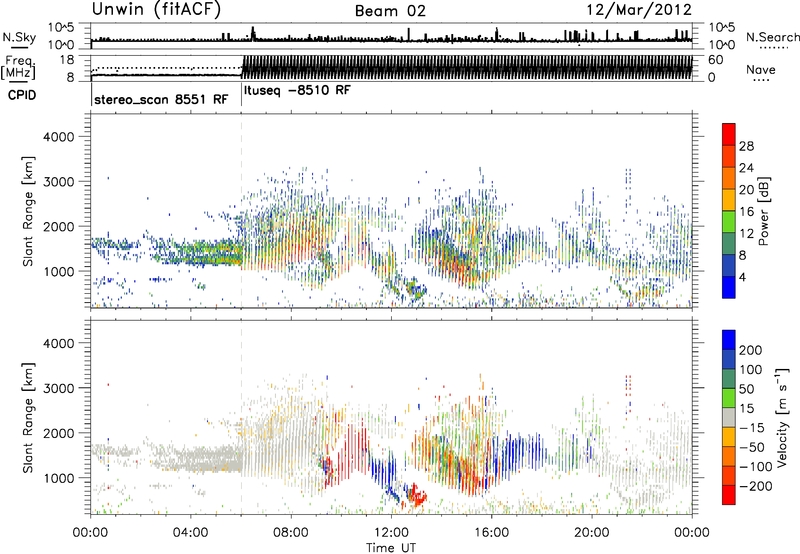Click the 'Nave' legend label
Viewport: 800px width, 554px height.
click(761, 69)
